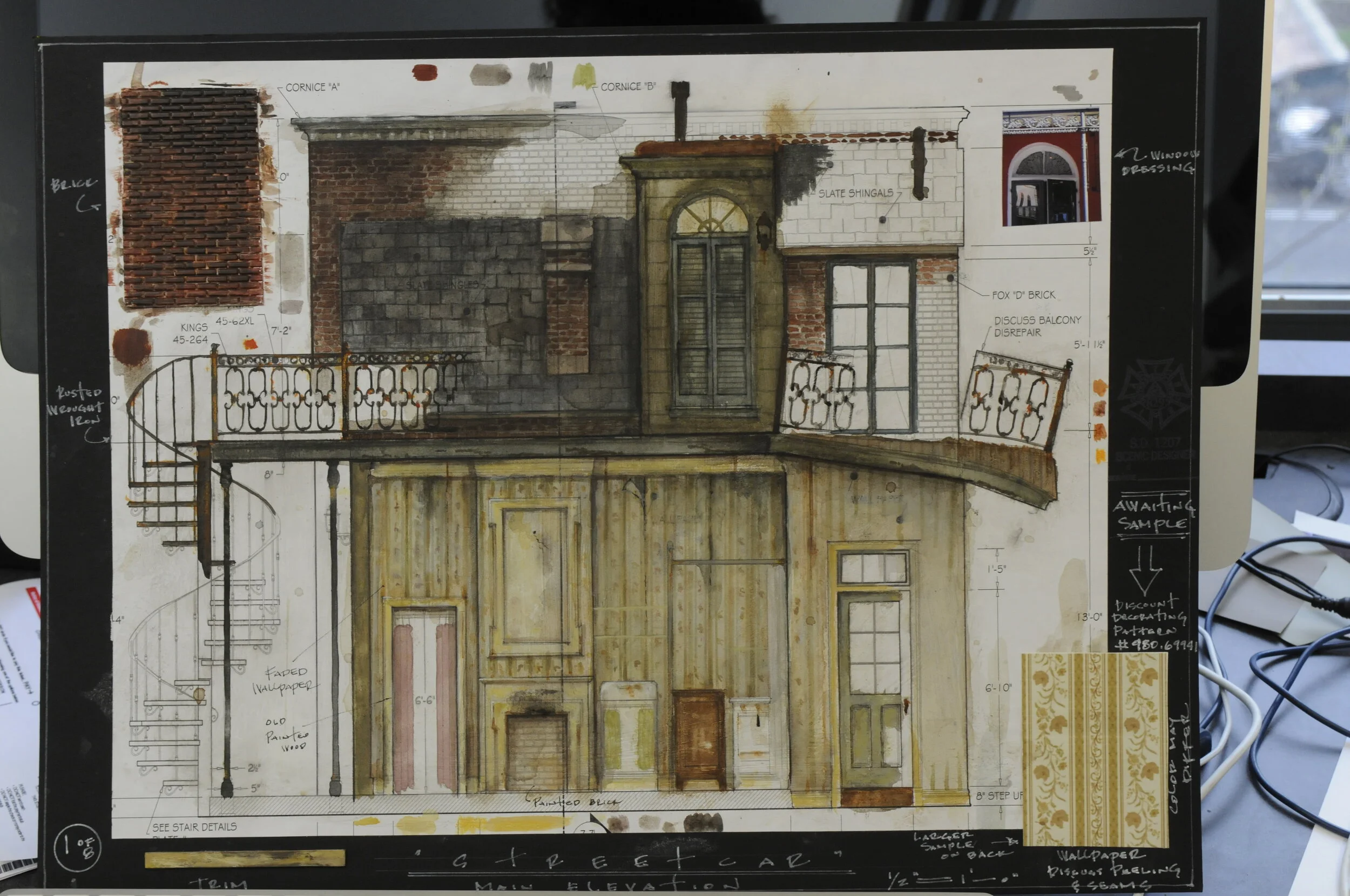Click the red paint dab at the top
Screen dimensions: 1350x896
pyautogui.click(x=424, y=72)
